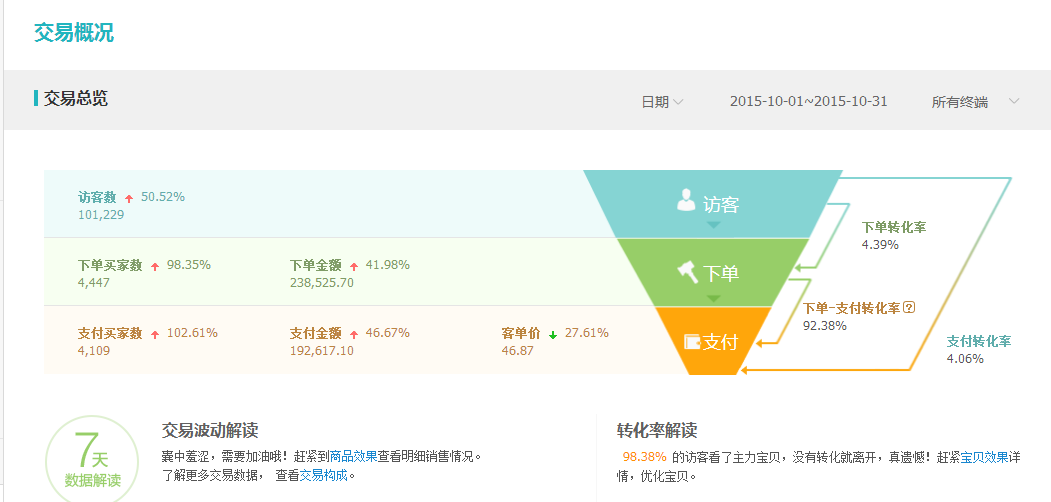This screenshot has height=502, width=1051.
Task: Open the 宝贝效果 link
Action: (984, 457)
